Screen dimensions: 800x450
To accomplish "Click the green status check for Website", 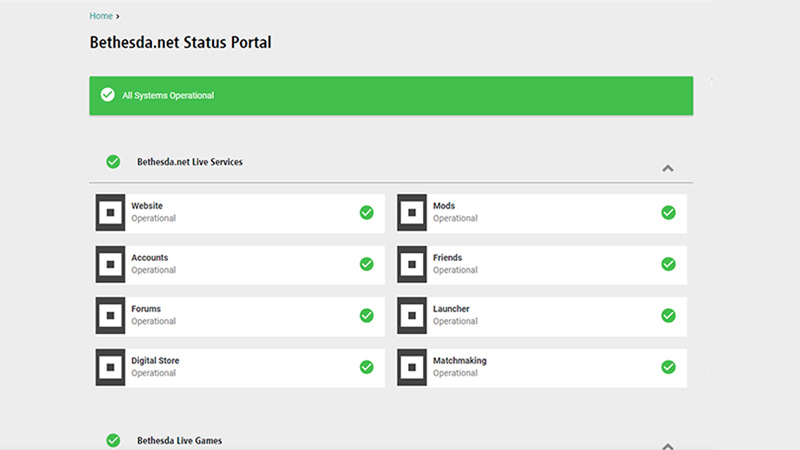I will [366, 212].
